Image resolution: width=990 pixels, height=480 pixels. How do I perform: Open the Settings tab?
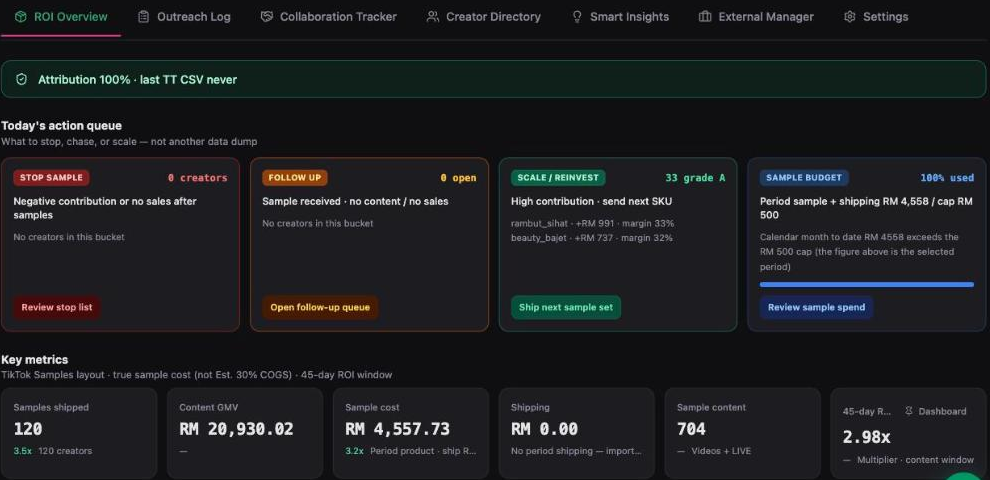876,17
